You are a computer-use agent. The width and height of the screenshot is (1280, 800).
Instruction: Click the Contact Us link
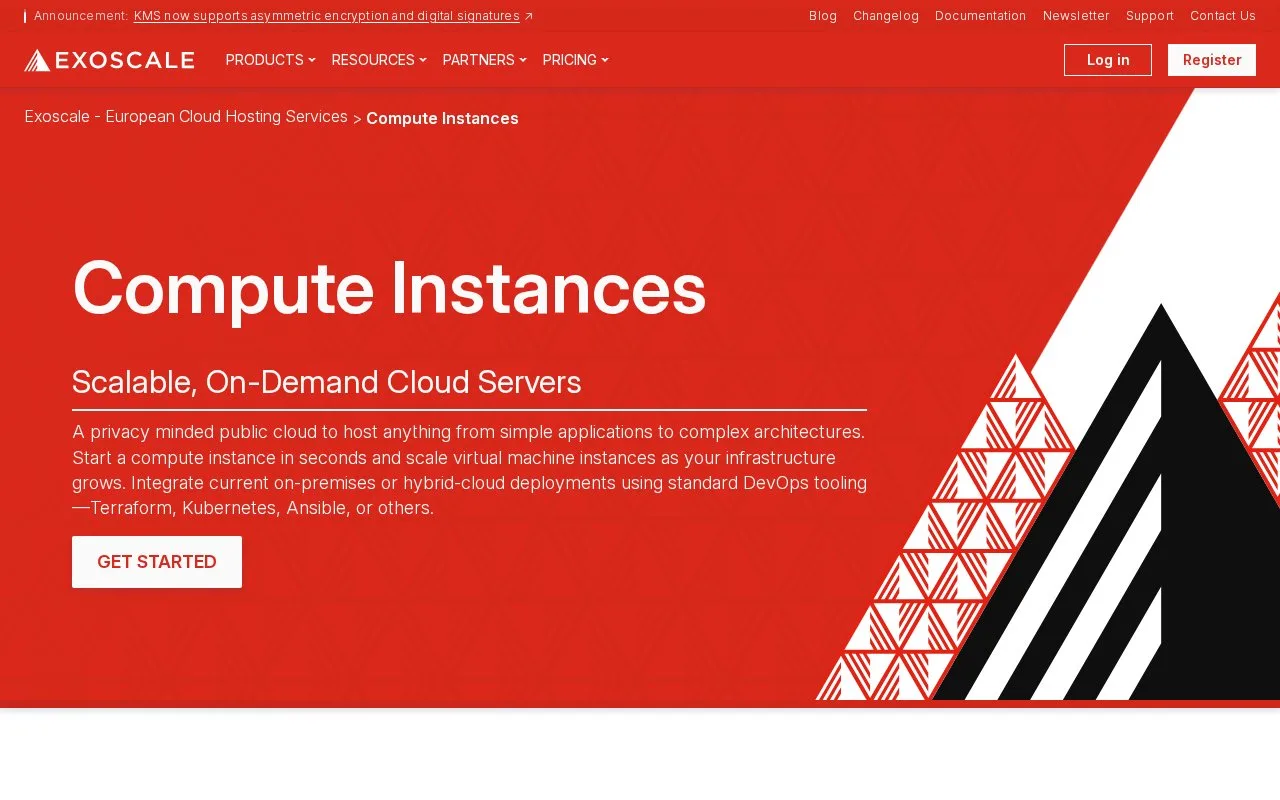1223,16
